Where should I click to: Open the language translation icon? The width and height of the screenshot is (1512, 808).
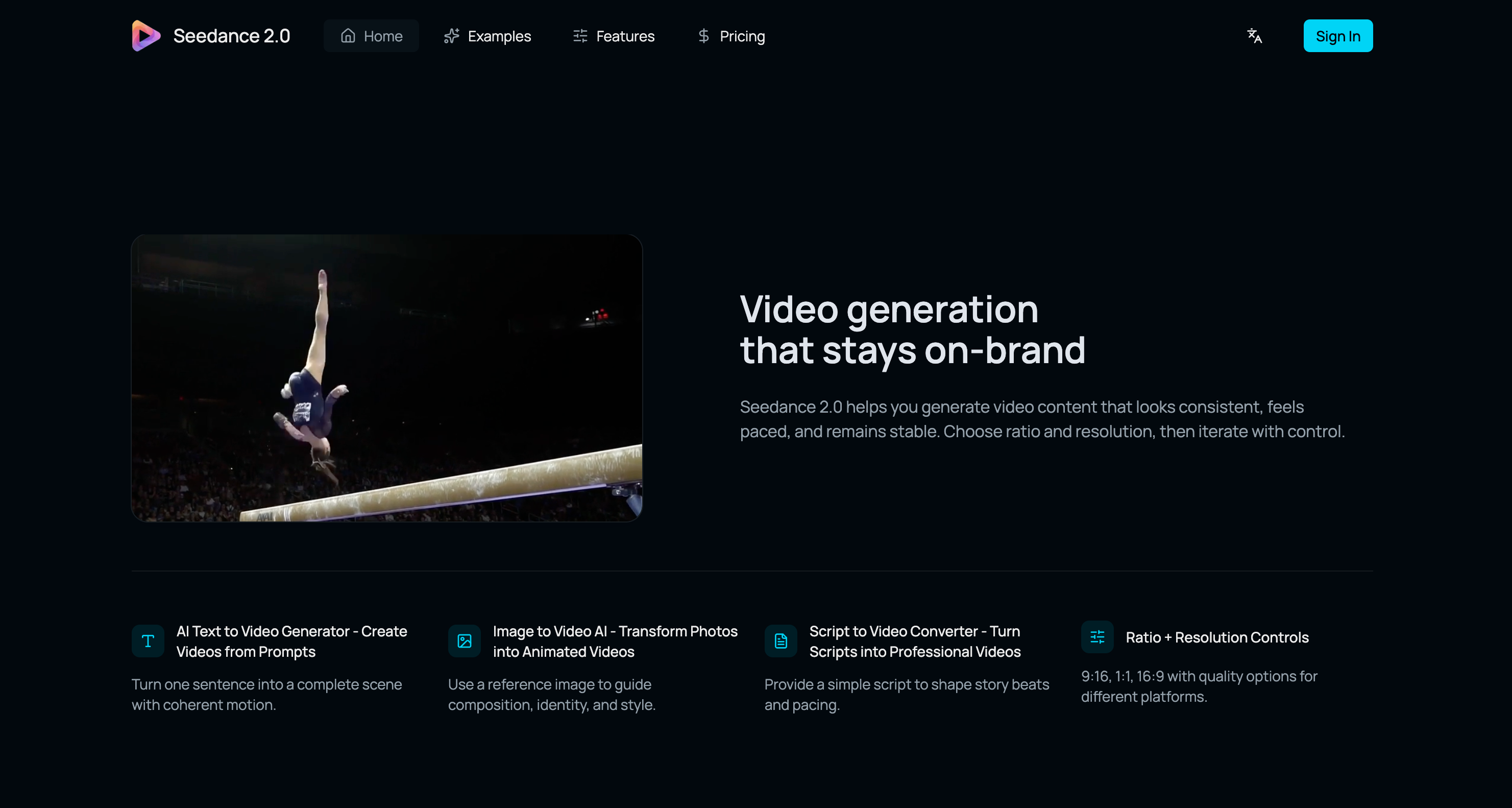point(1255,36)
